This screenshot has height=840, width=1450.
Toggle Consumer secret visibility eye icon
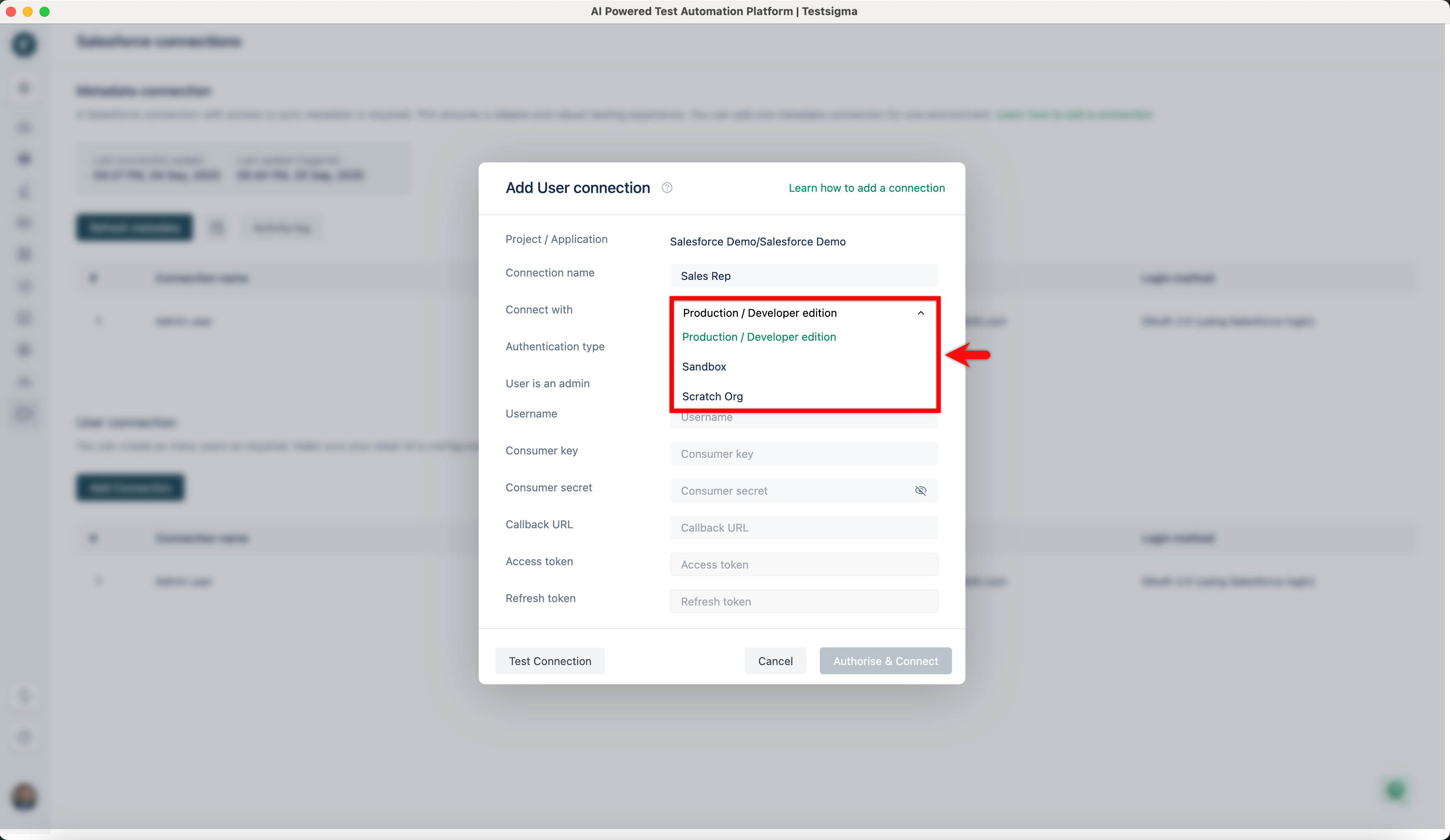(x=920, y=490)
